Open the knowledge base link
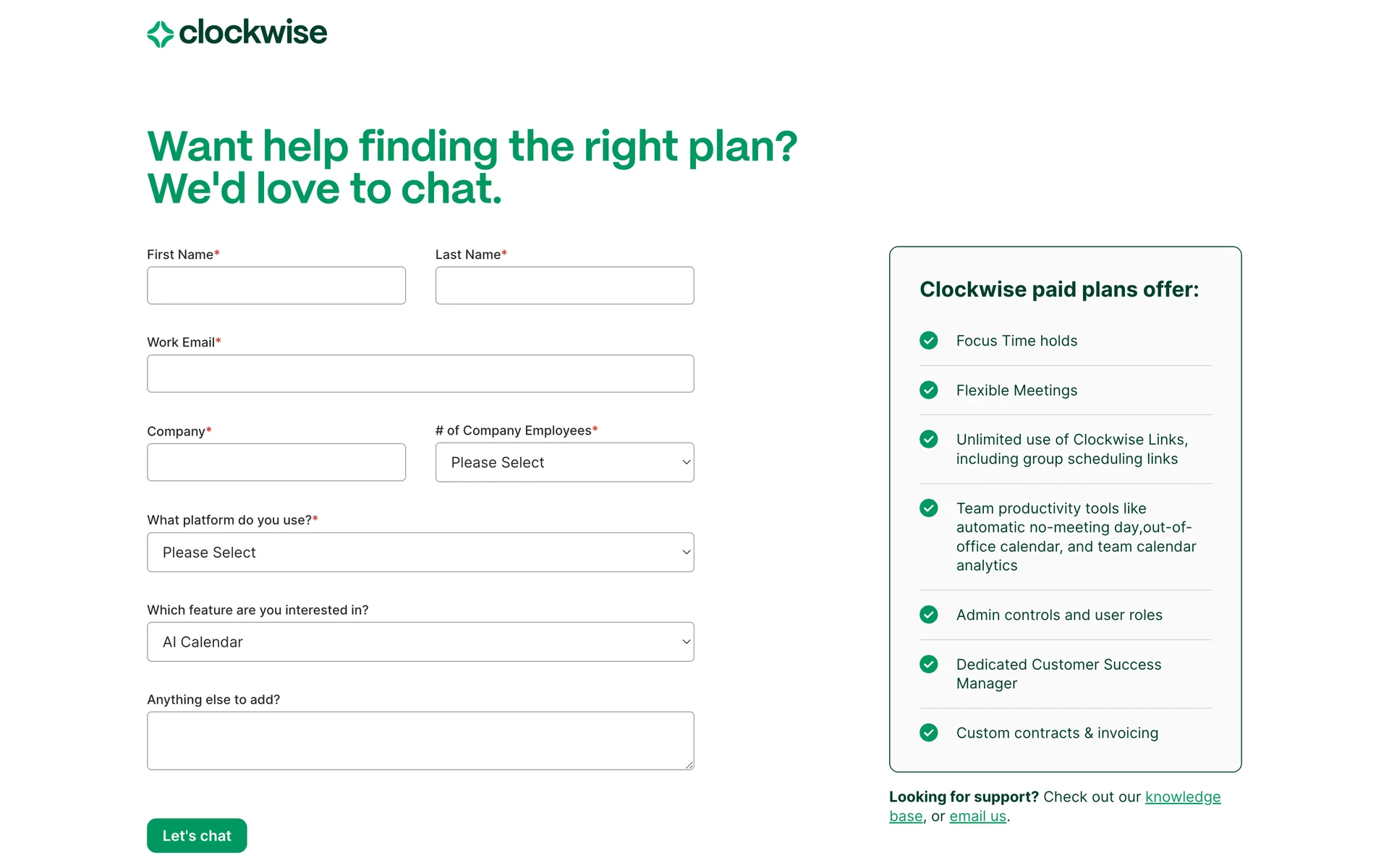 (1182, 797)
